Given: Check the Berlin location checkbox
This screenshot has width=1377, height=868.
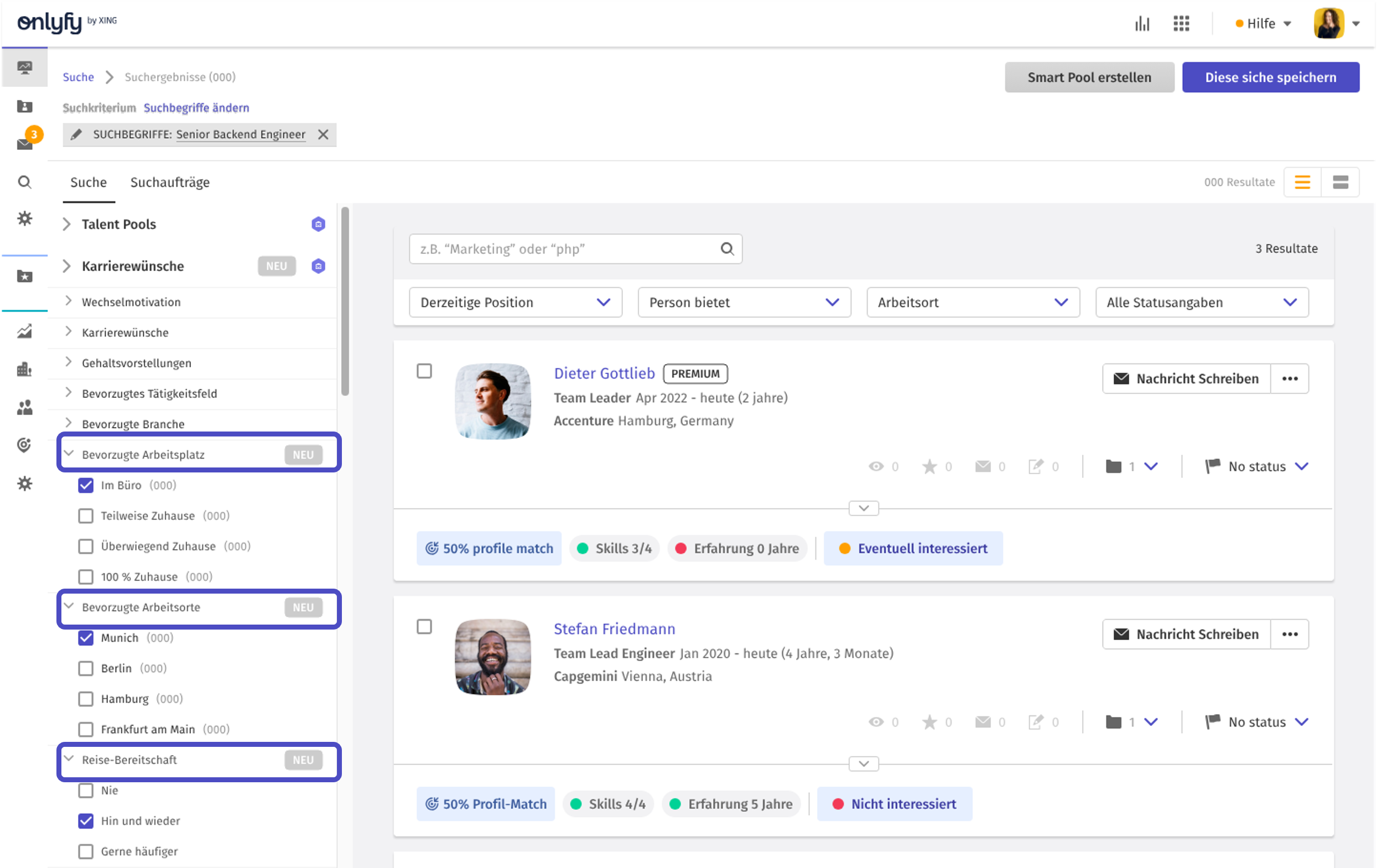Looking at the screenshot, I should point(86,668).
